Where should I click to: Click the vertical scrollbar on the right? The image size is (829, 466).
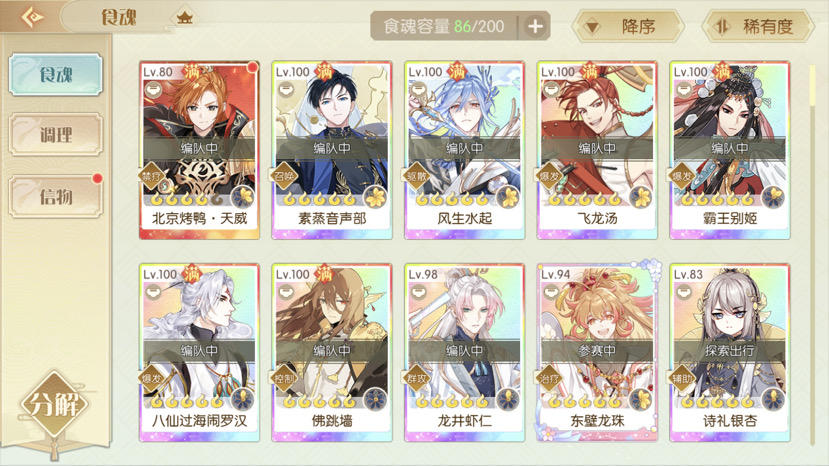[x=813, y=254]
